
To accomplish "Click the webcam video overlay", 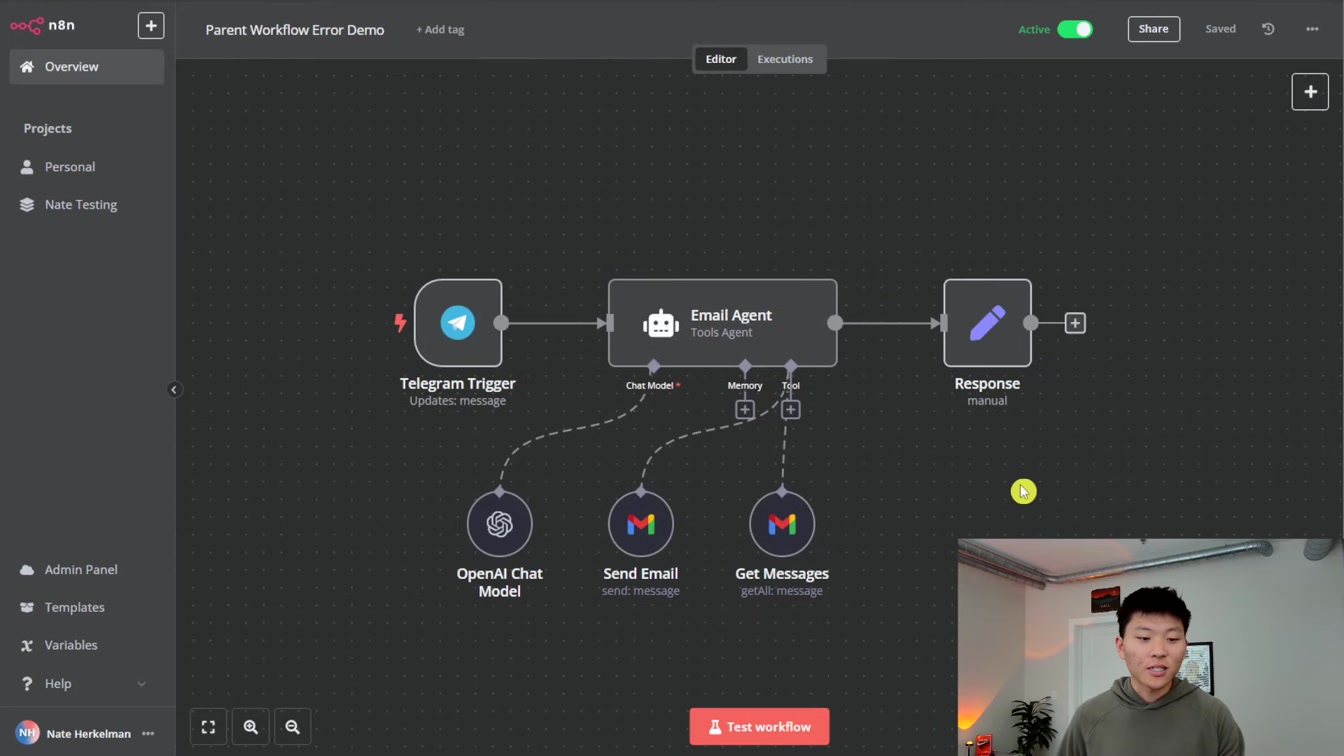I will 1151,648.
